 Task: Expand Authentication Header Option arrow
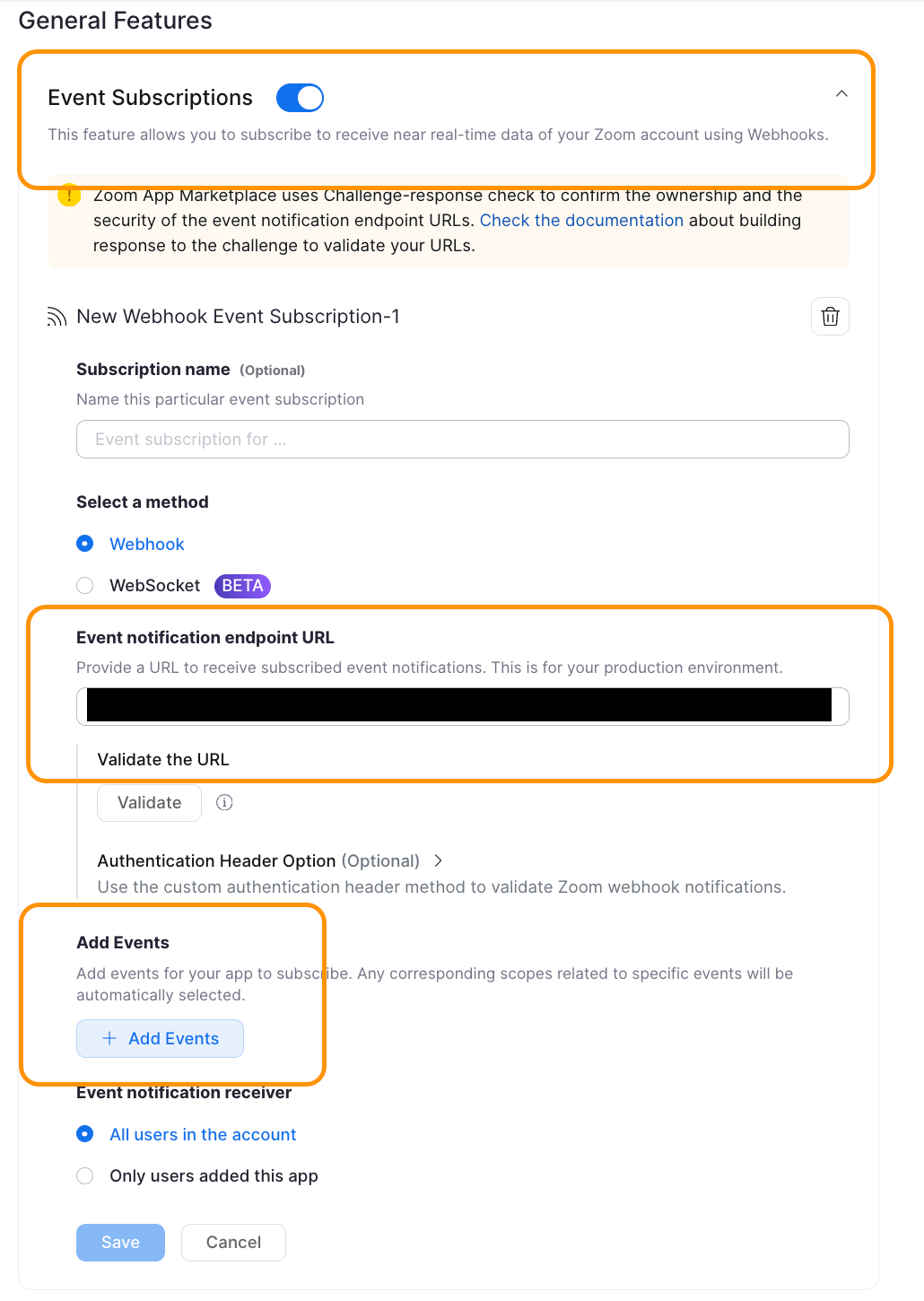438,860
